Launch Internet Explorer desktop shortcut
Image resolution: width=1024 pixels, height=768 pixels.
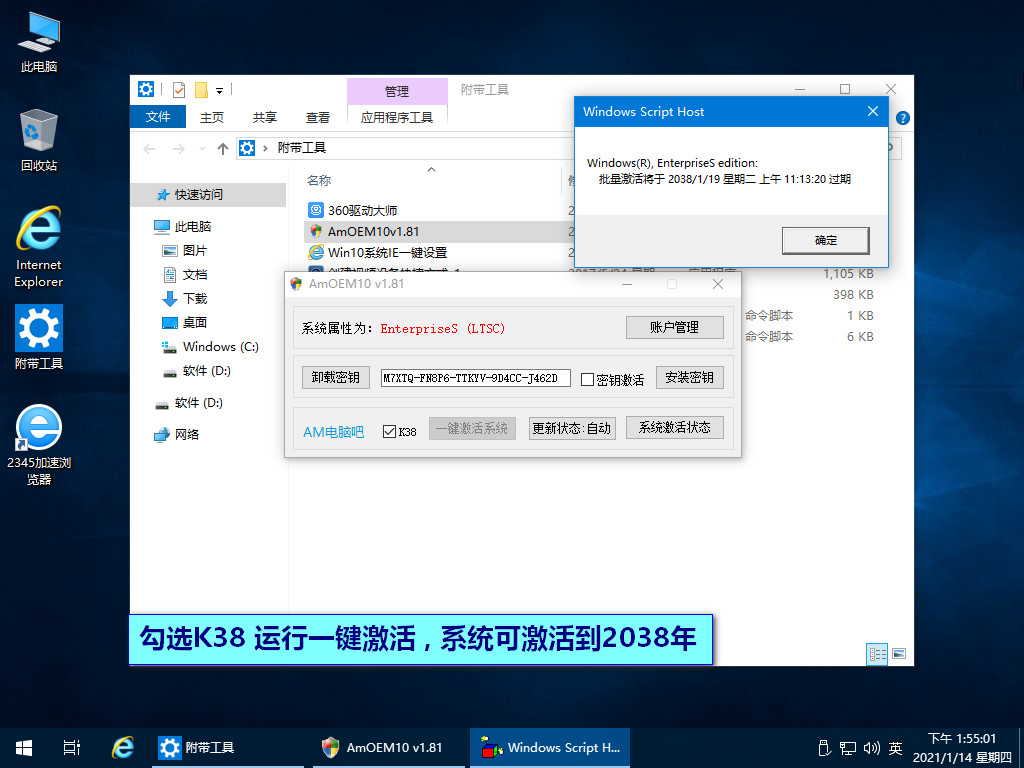39,247
